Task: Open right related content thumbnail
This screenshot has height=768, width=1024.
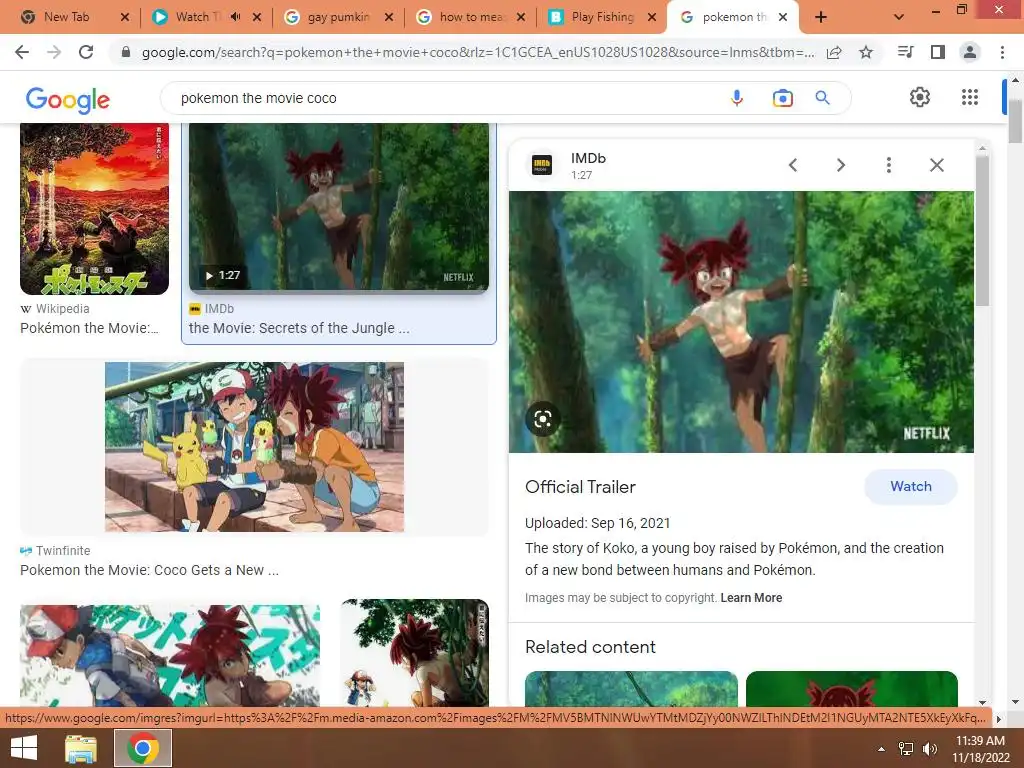Action: [852, 688]
